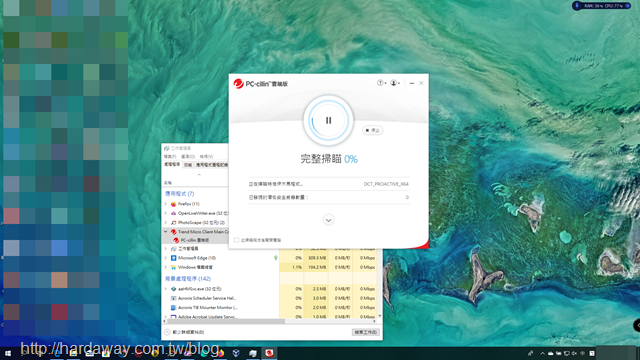Click the 104.2 MB memory cell for Explorer
Screen dimensions: 640x360
317,267
